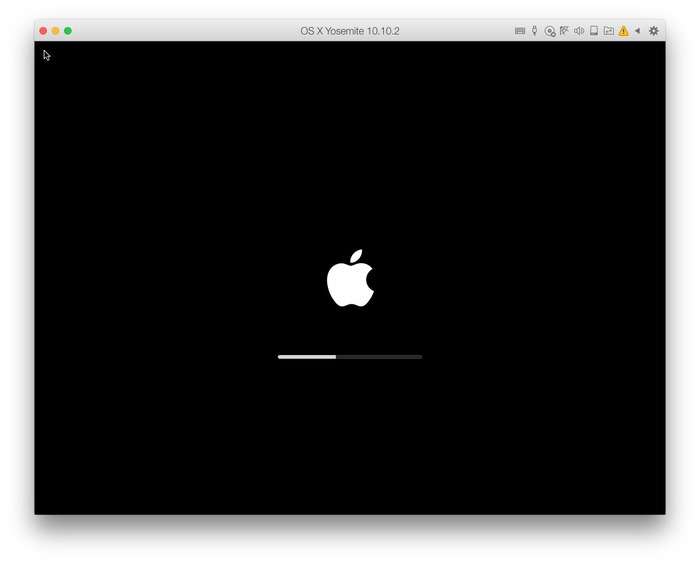This screenshot has height=564, width=700.
Task: Open the tablet device icon in the title bar
Action: pos(594,31)
